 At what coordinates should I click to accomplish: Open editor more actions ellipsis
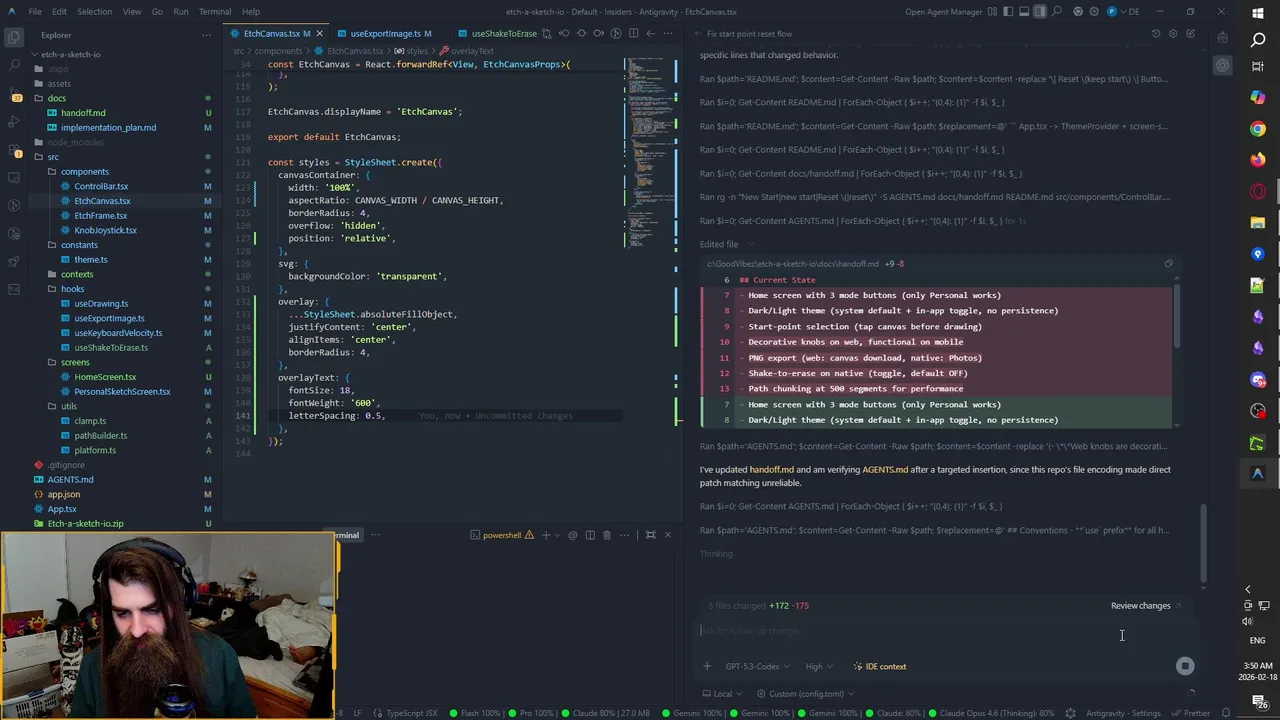pyautogui.click(x=667, y=33)
